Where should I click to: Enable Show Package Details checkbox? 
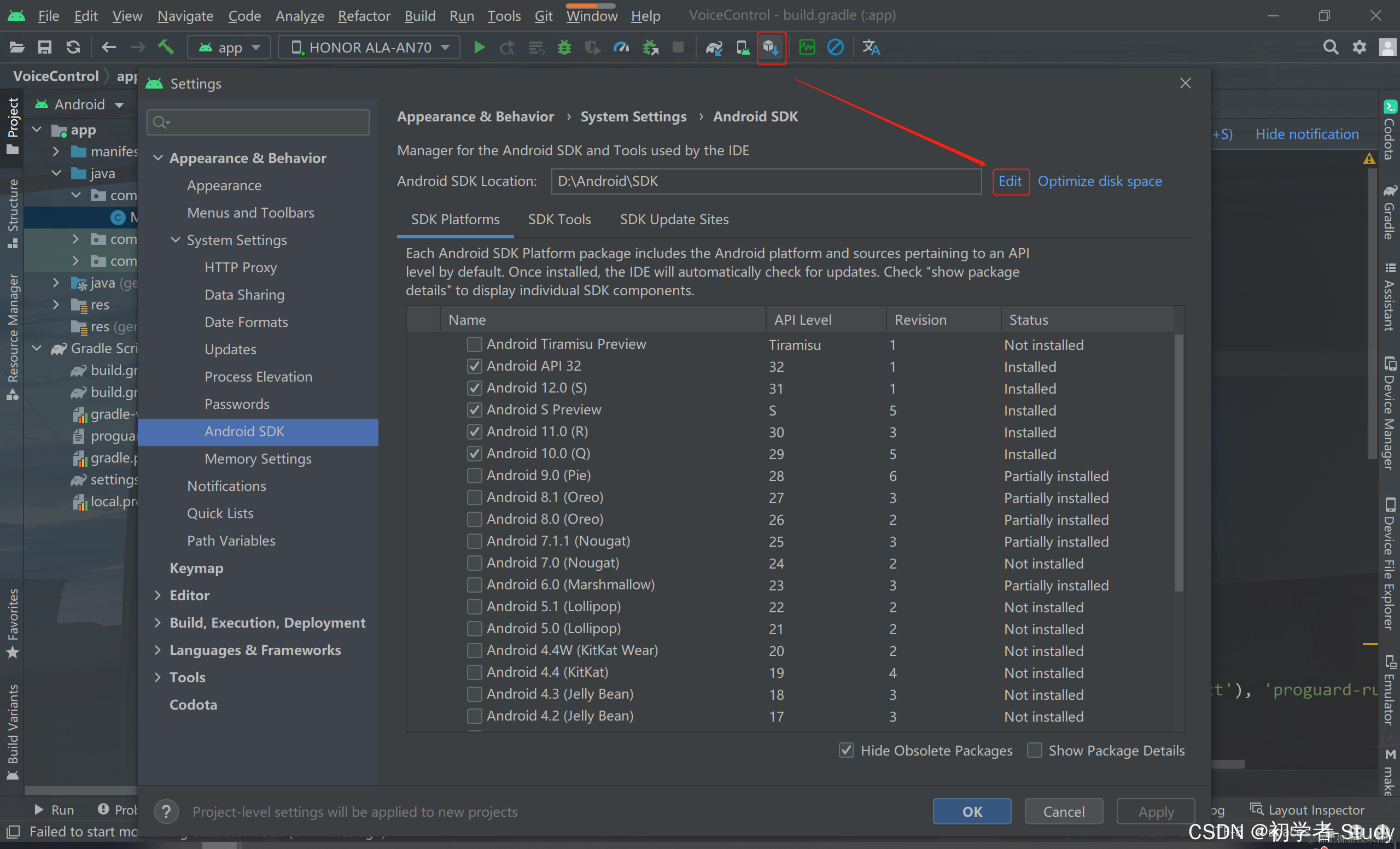click(x=1034, y=750)
